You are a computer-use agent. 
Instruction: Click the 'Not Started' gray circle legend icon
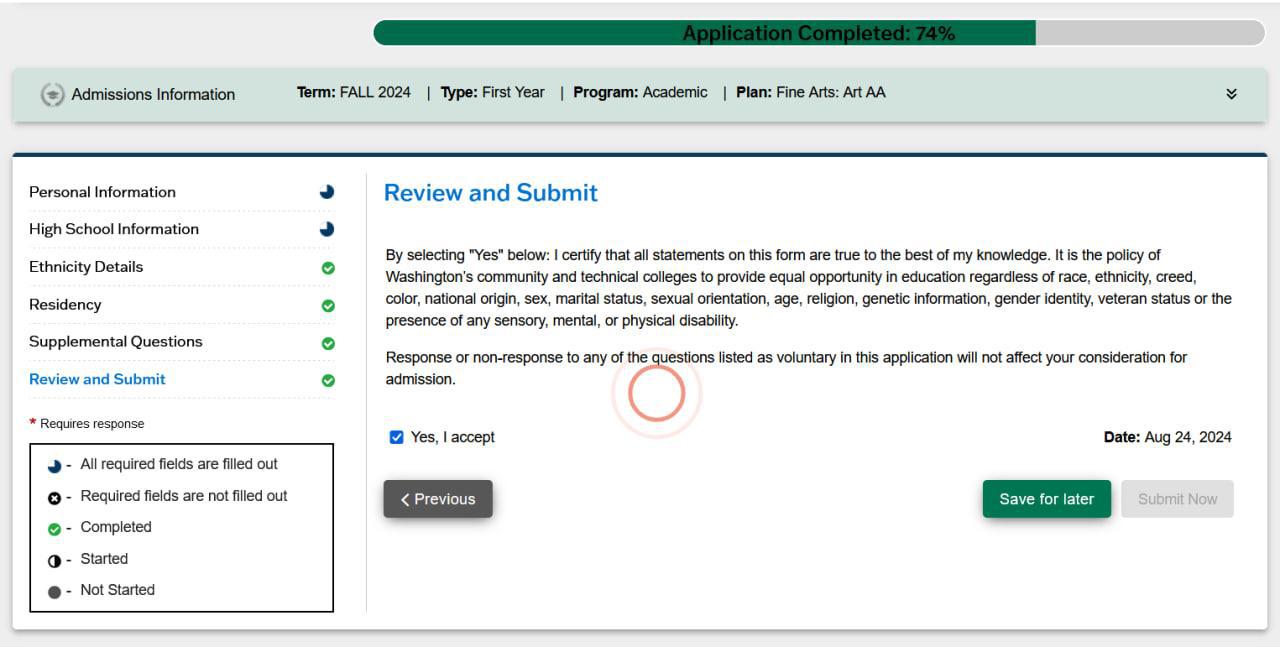coord(54,591)
